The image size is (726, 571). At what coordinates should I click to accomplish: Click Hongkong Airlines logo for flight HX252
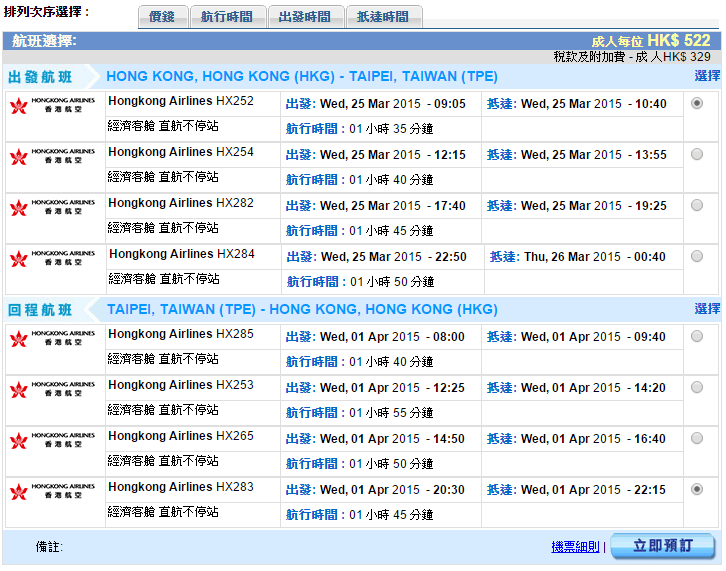[x=53, y=105]
